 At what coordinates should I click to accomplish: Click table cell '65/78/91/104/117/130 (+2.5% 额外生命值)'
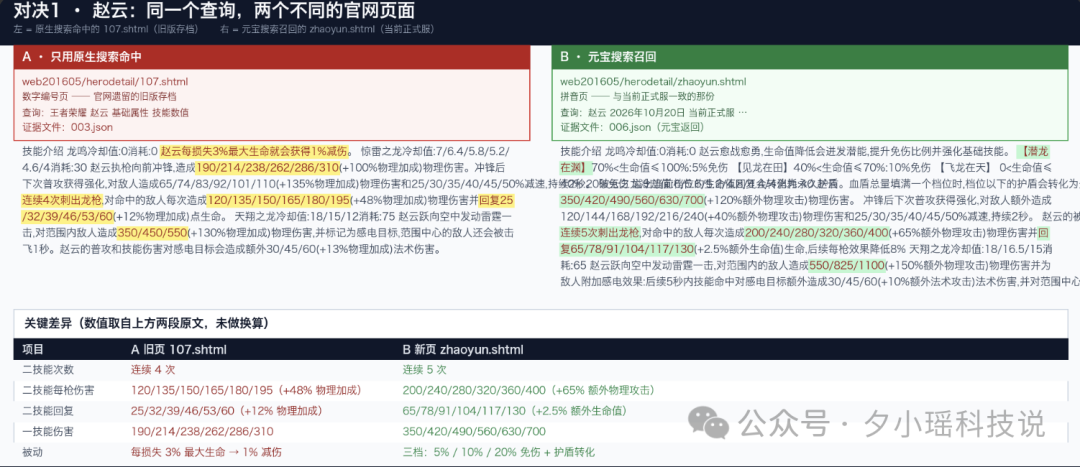pos(515,411)
